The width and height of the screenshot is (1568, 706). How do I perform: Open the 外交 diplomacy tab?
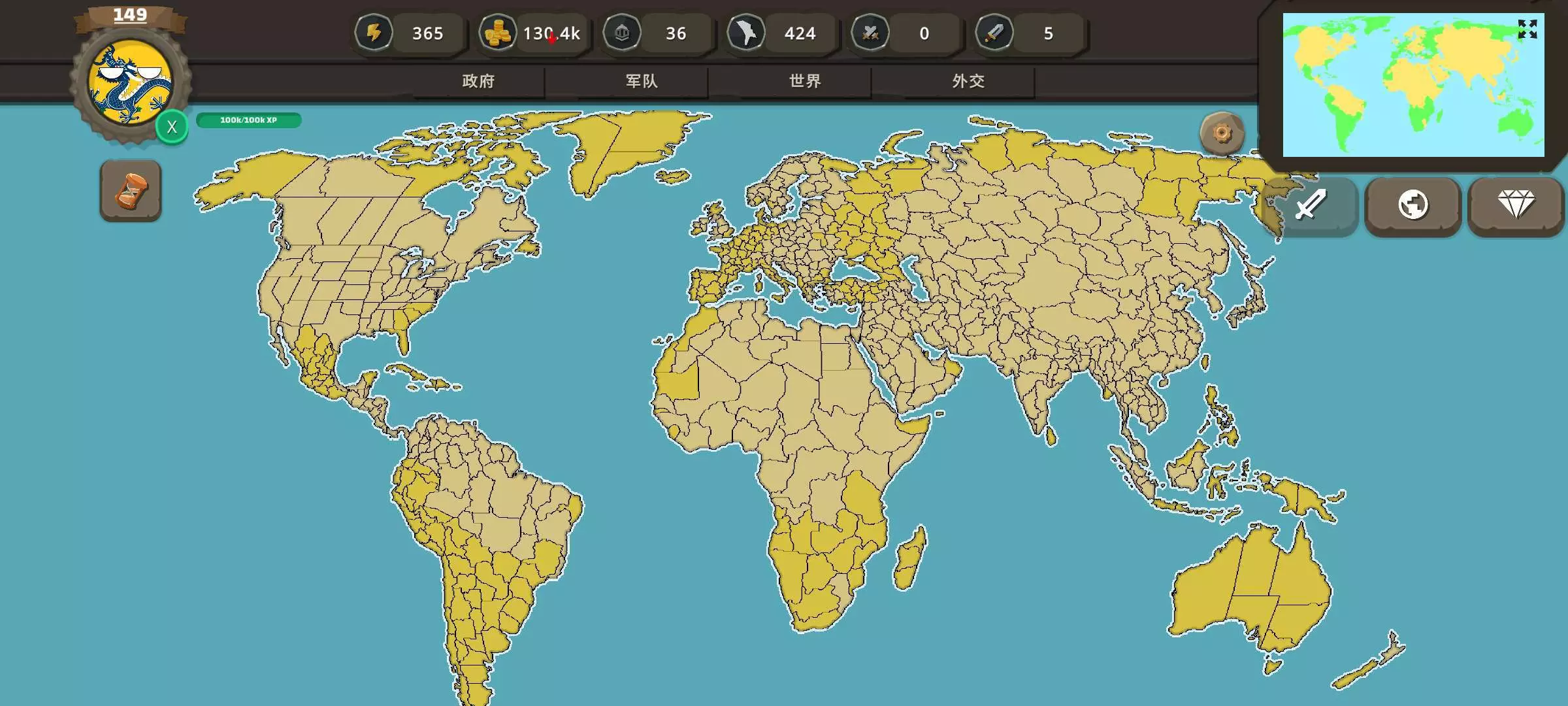(x=968, y=81)
